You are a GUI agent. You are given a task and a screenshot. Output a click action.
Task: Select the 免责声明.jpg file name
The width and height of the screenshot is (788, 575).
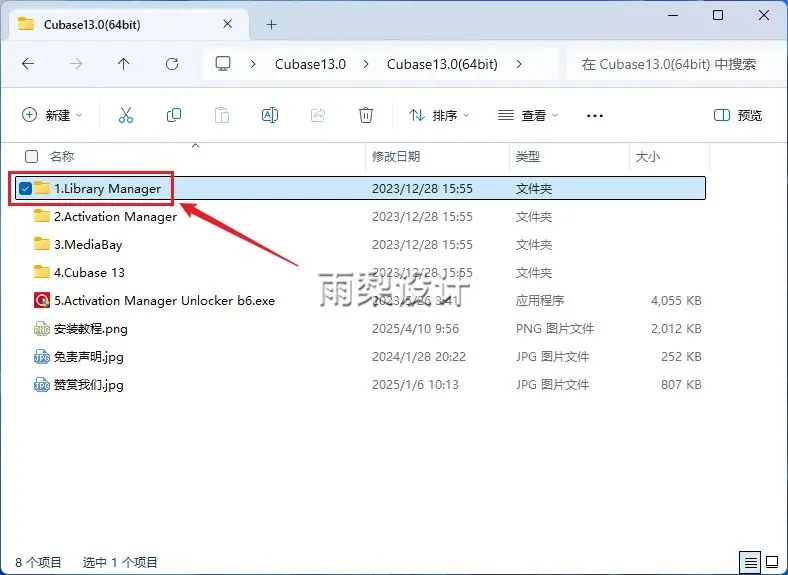[88, 357]
